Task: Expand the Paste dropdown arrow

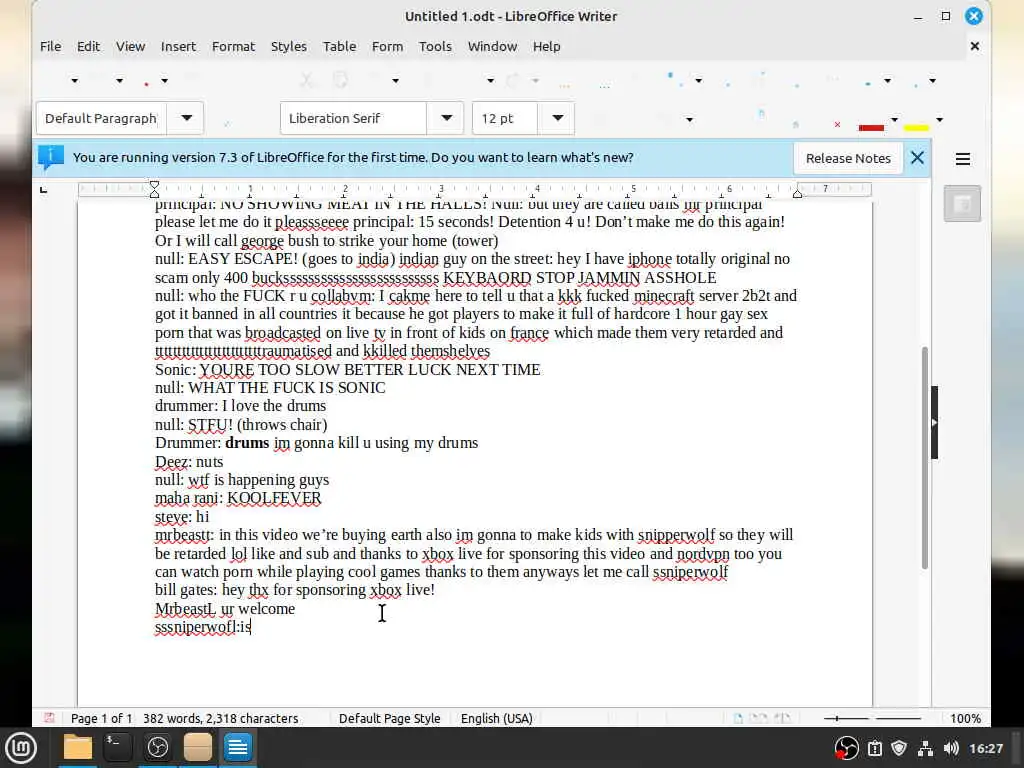Action: click(395, 80)
